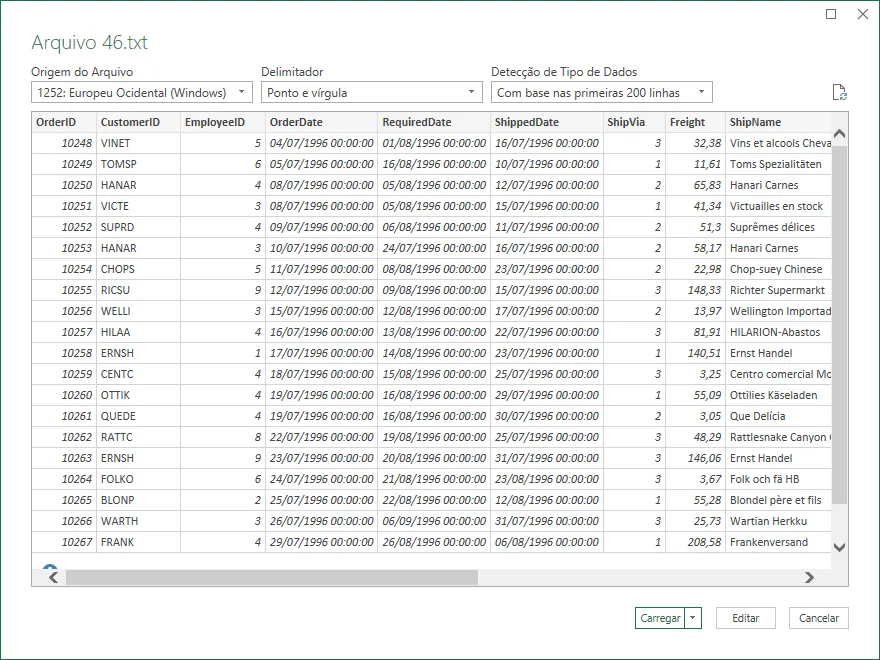Select the OrderDate column header
880x660 pixels.
pos(322,122)
